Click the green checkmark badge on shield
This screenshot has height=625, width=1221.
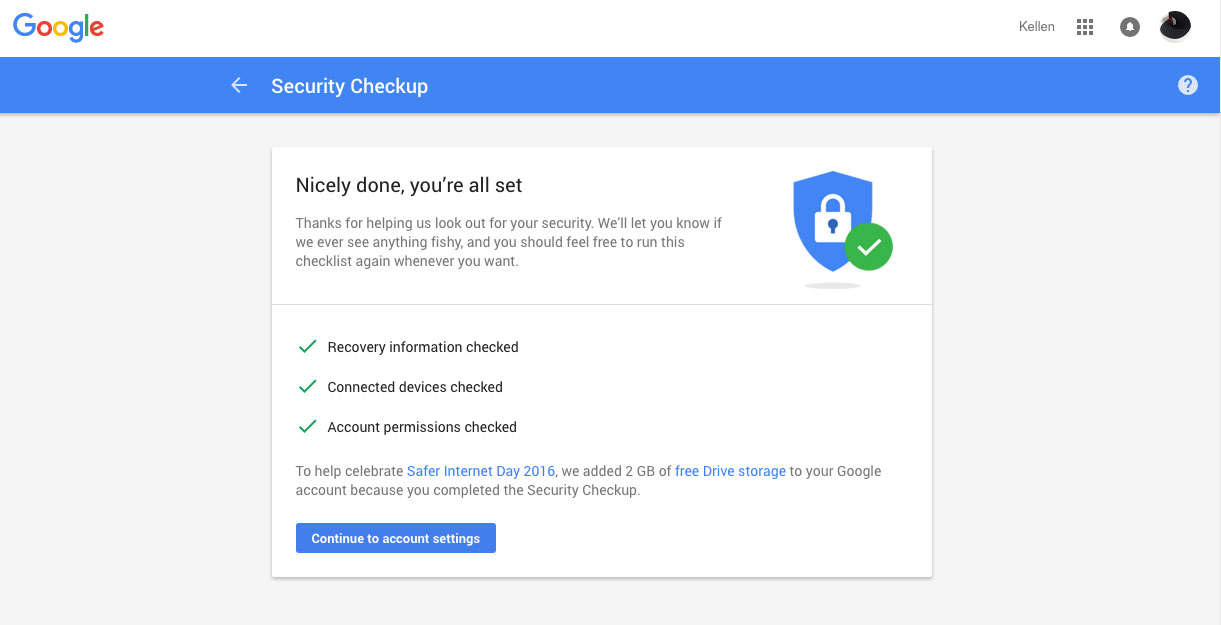coord(868,247)
